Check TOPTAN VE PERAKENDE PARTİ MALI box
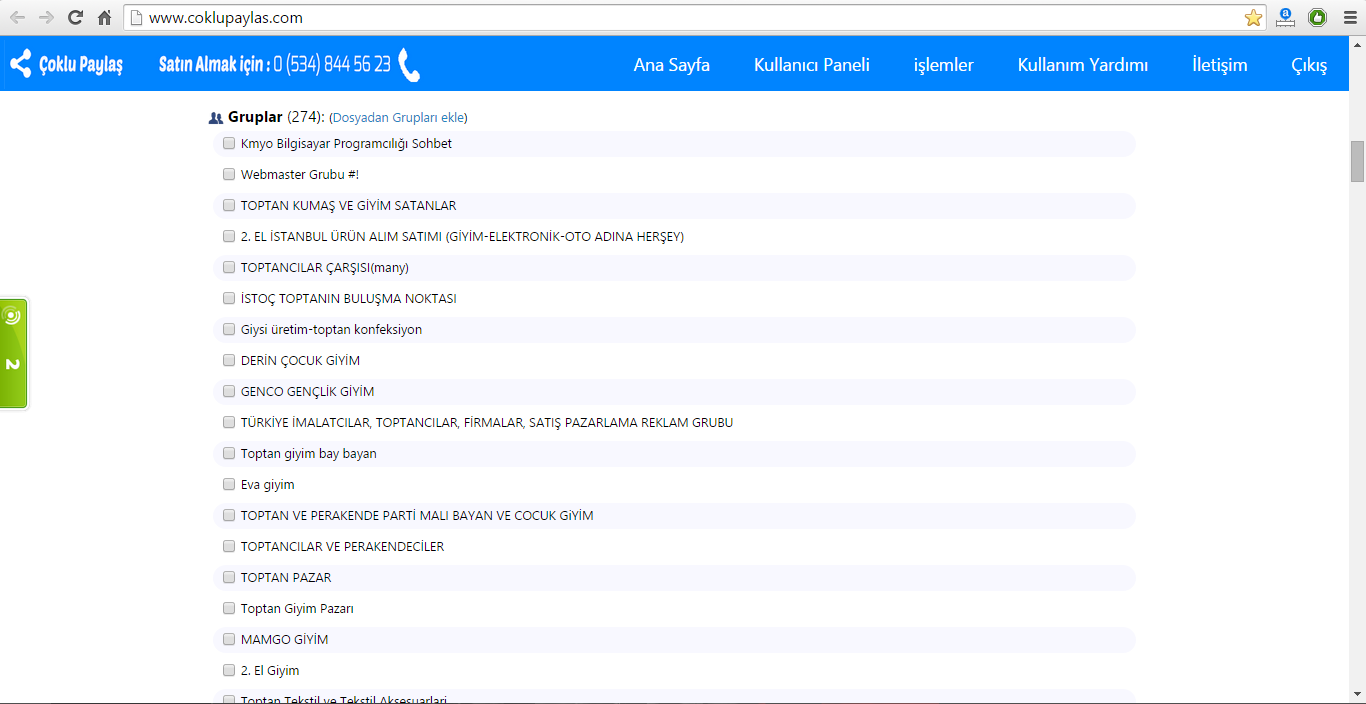This screenshot has width=1366, height=704. click(x=229, y=515)
